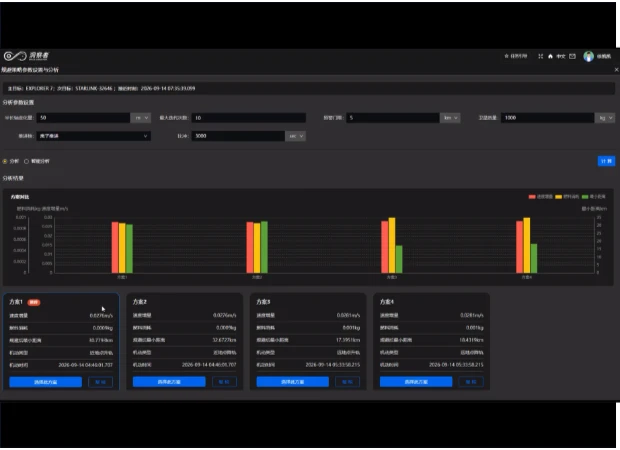This screenshot has height=450, width=620.
Task: Select the 分析 radio button
Action: [5, 161]
